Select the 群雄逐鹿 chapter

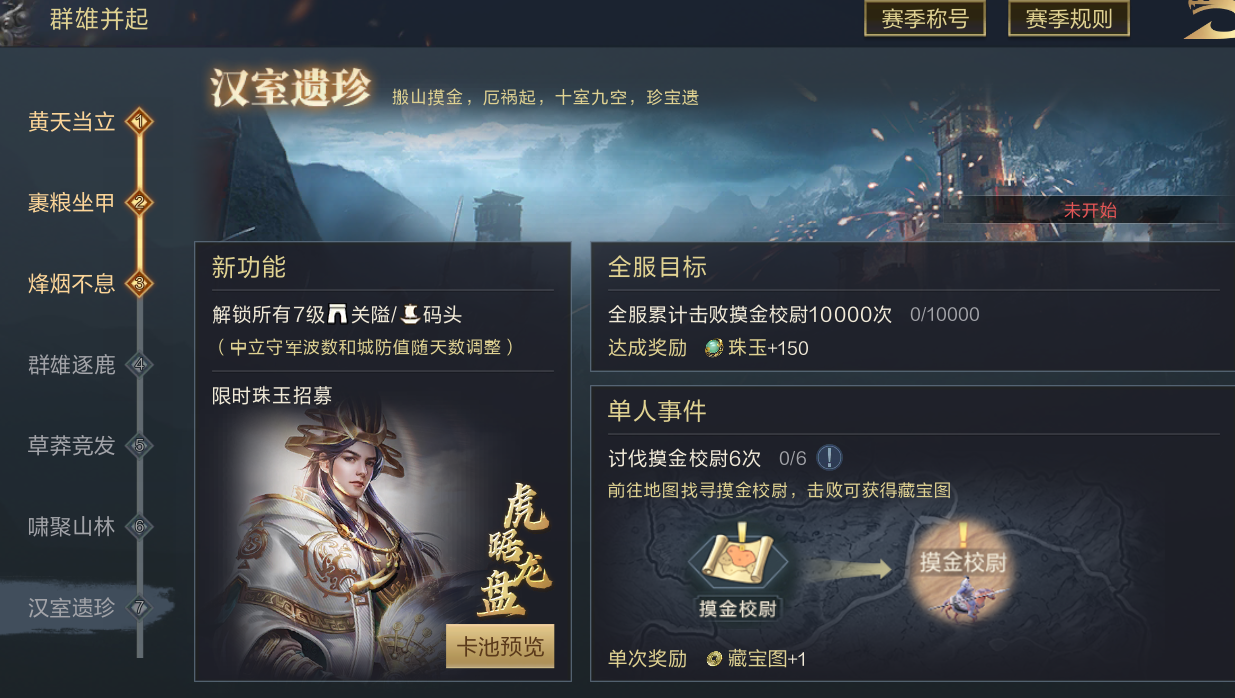click(x=72, y=365)
